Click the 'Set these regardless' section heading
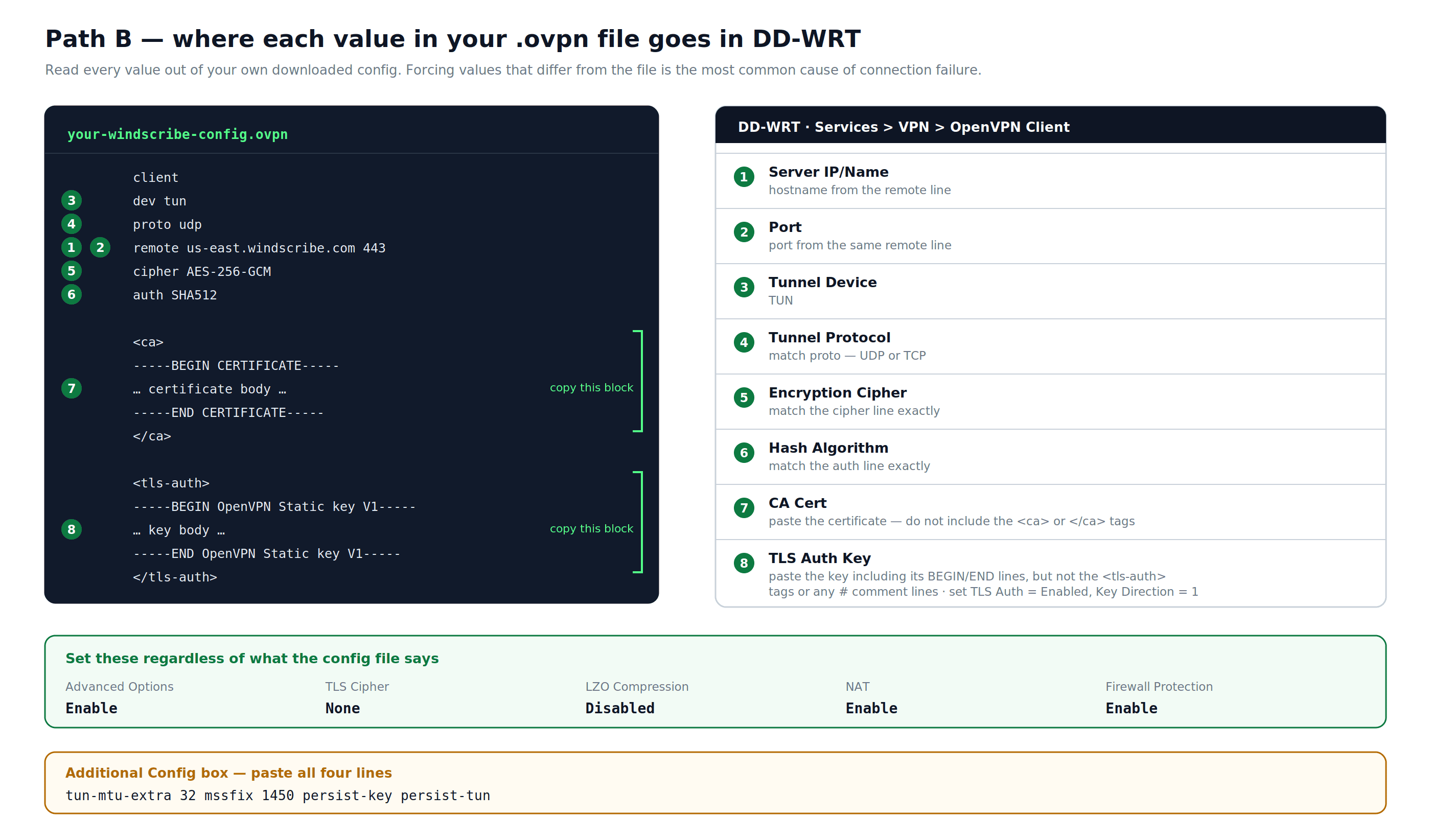 click(x=252, y=659)
